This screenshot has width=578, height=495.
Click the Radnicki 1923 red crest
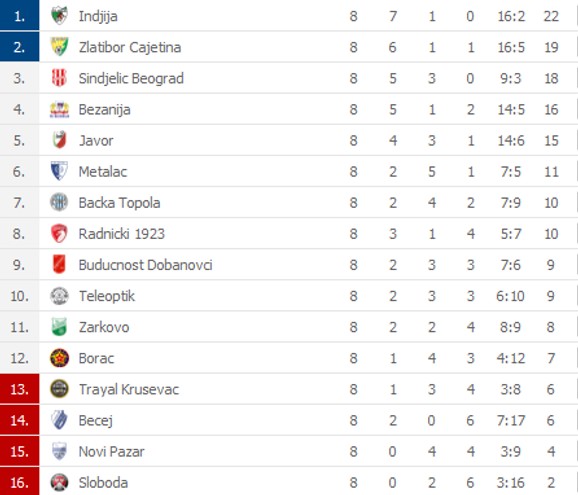[x=59, y=234]
